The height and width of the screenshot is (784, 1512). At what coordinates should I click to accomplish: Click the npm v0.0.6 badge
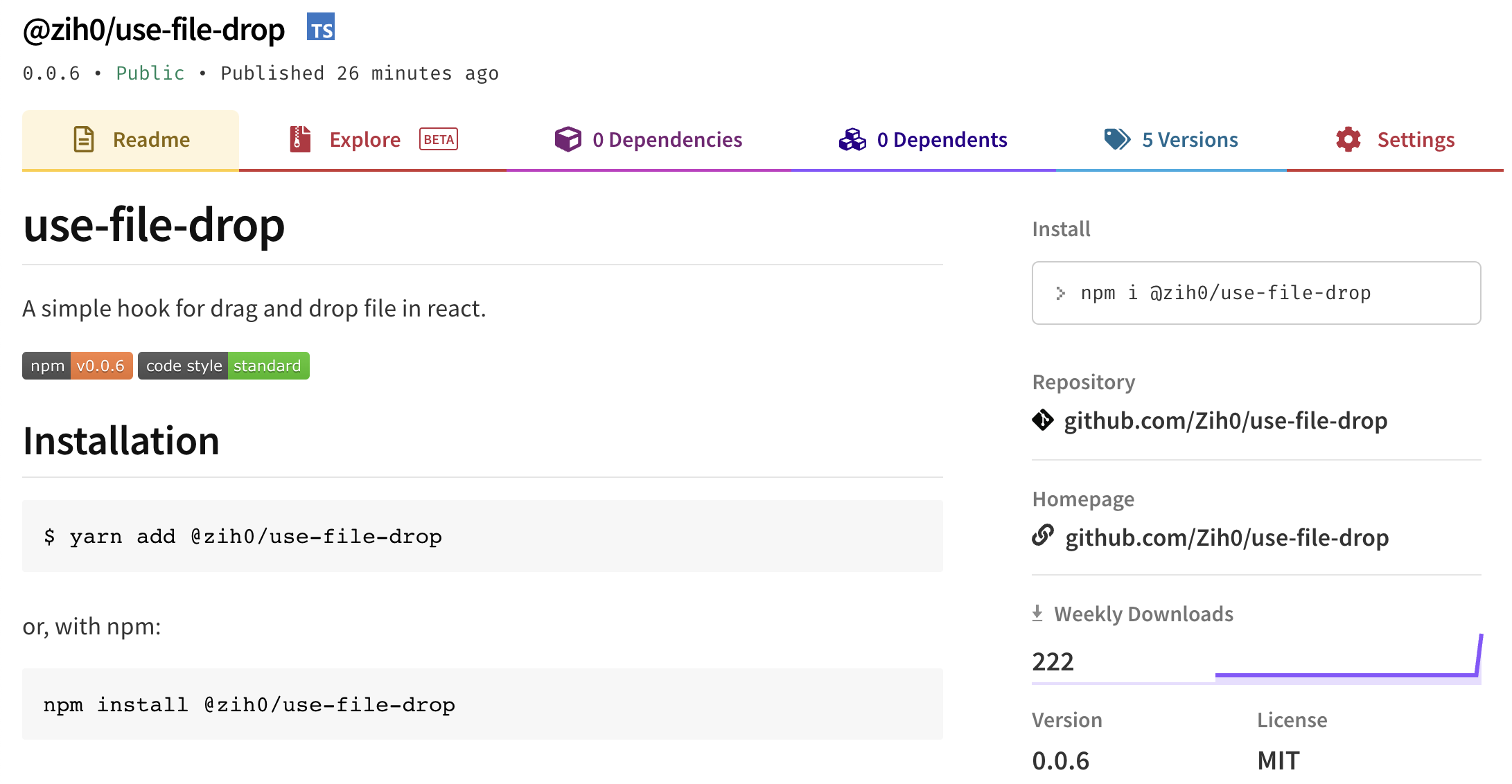(x=78, y=366)
